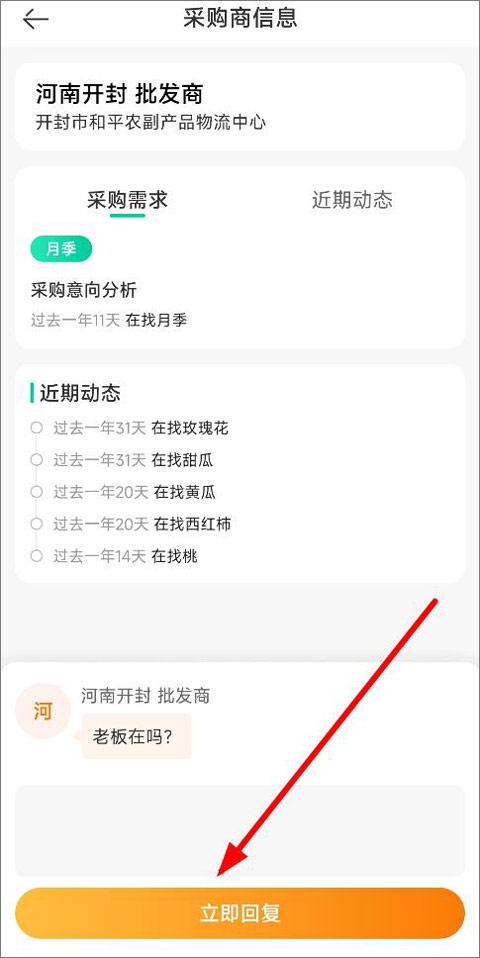480x958 pixels.
Task: Open the 在找甜瓜 activity entry
Action: tap(133, 459)
